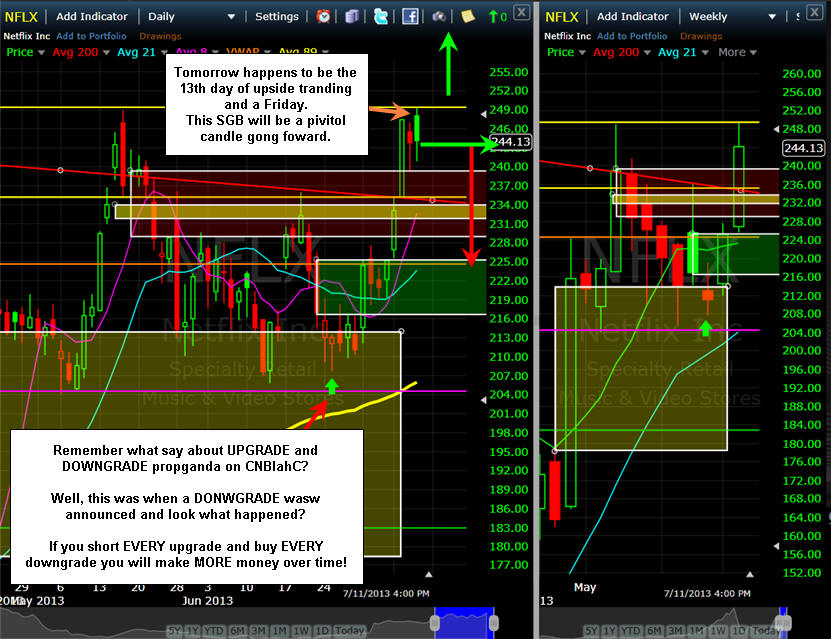Grab the right handle of Daily range slider
831x639 pixels.
point(493,623)
